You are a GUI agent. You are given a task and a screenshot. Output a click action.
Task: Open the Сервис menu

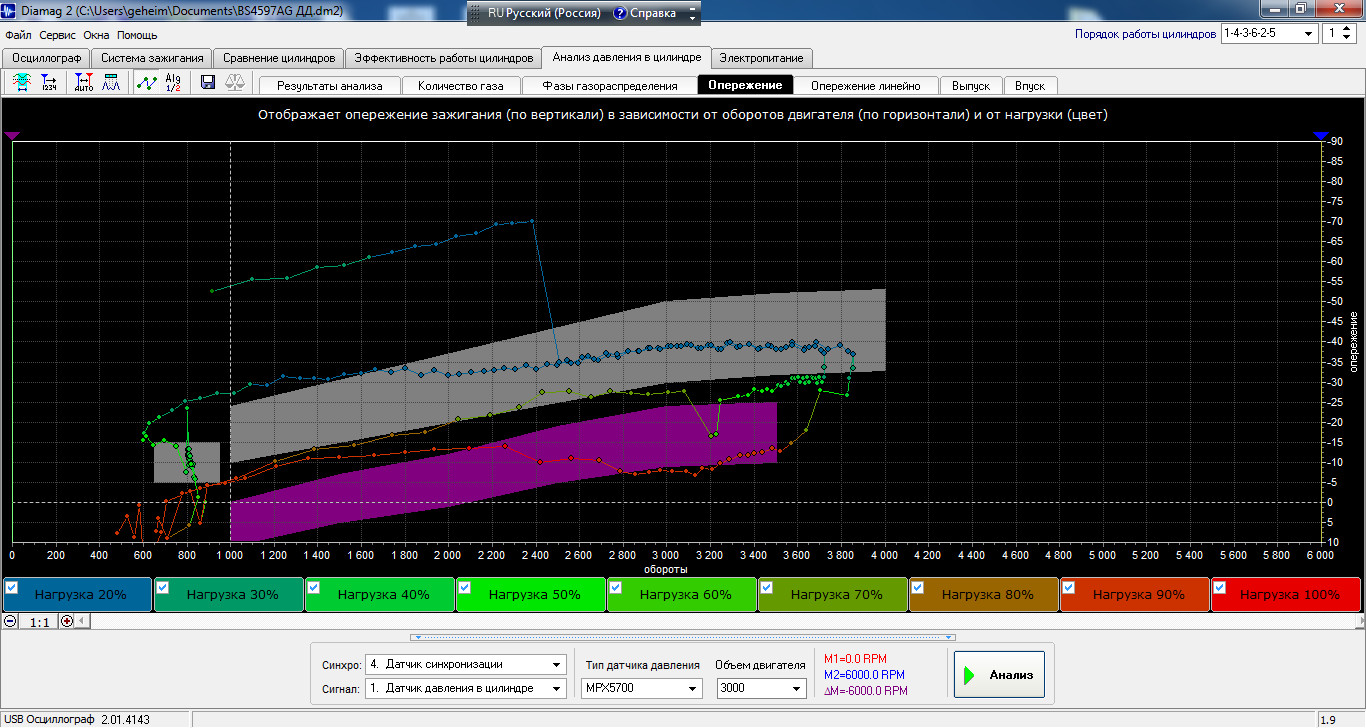57,35
